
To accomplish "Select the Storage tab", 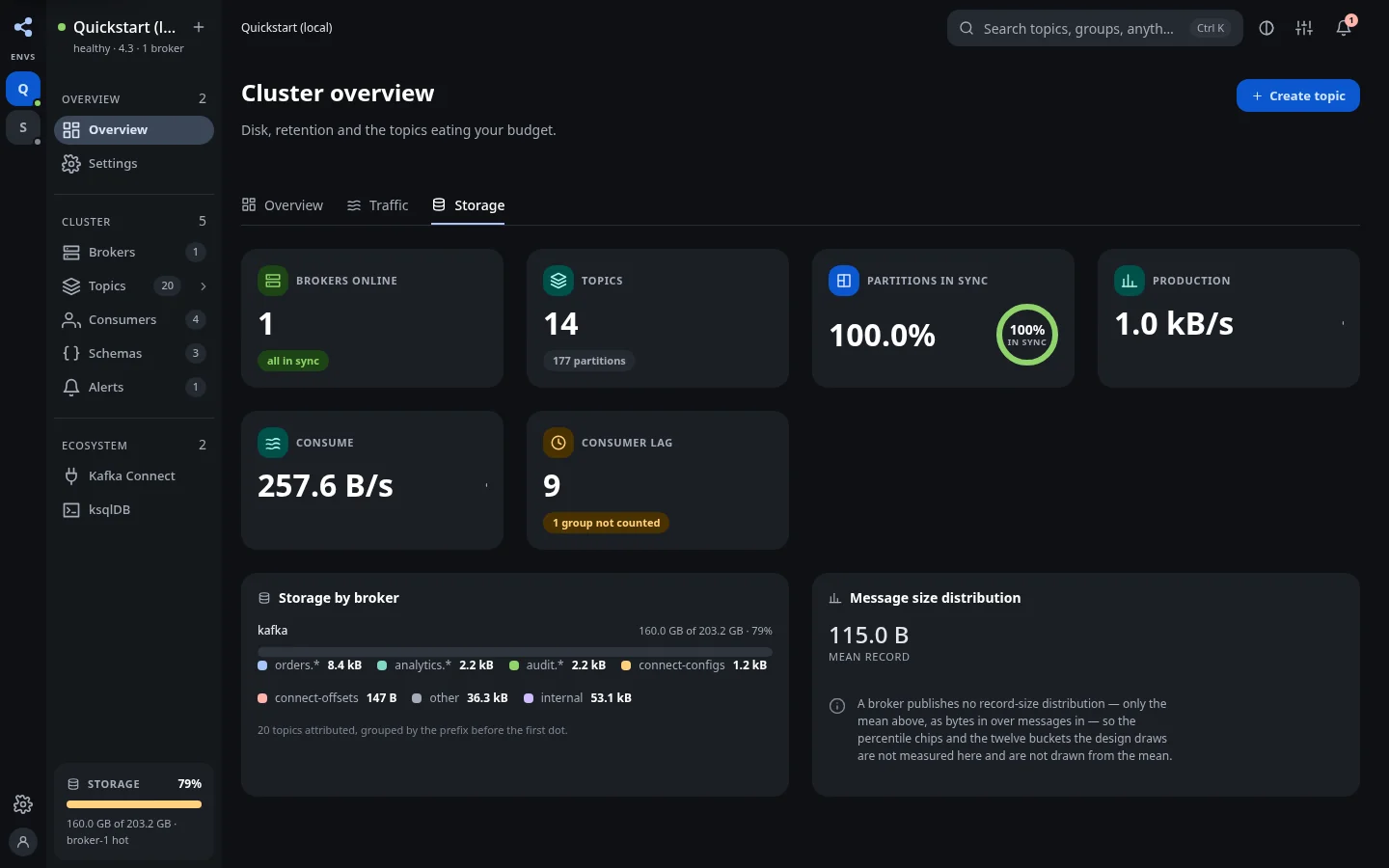I will (x=468, y=205).
